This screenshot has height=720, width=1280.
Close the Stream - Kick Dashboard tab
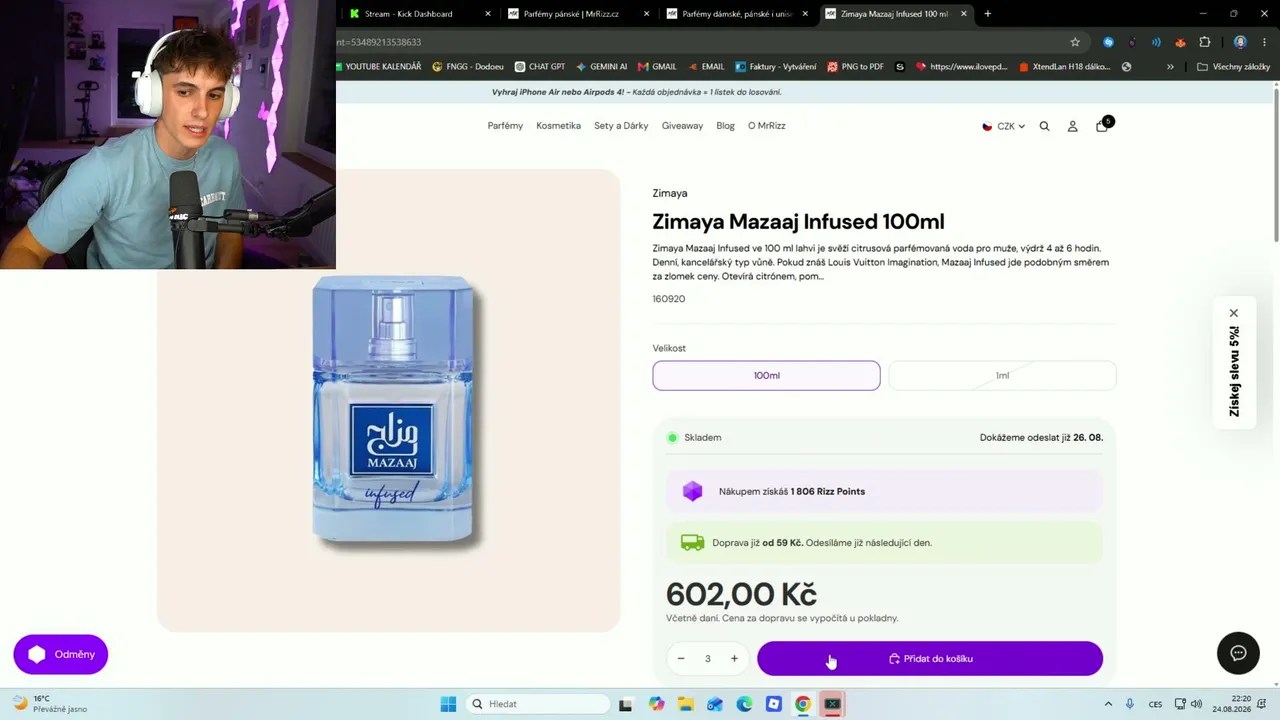pyautogui.click(x=488, y=14)
